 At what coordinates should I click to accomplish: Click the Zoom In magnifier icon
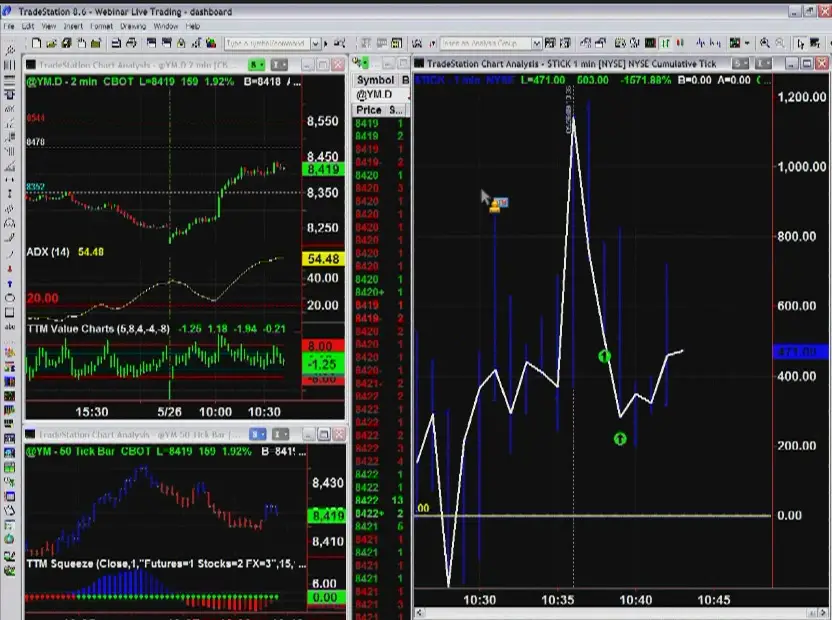click(x=765, y=43)
